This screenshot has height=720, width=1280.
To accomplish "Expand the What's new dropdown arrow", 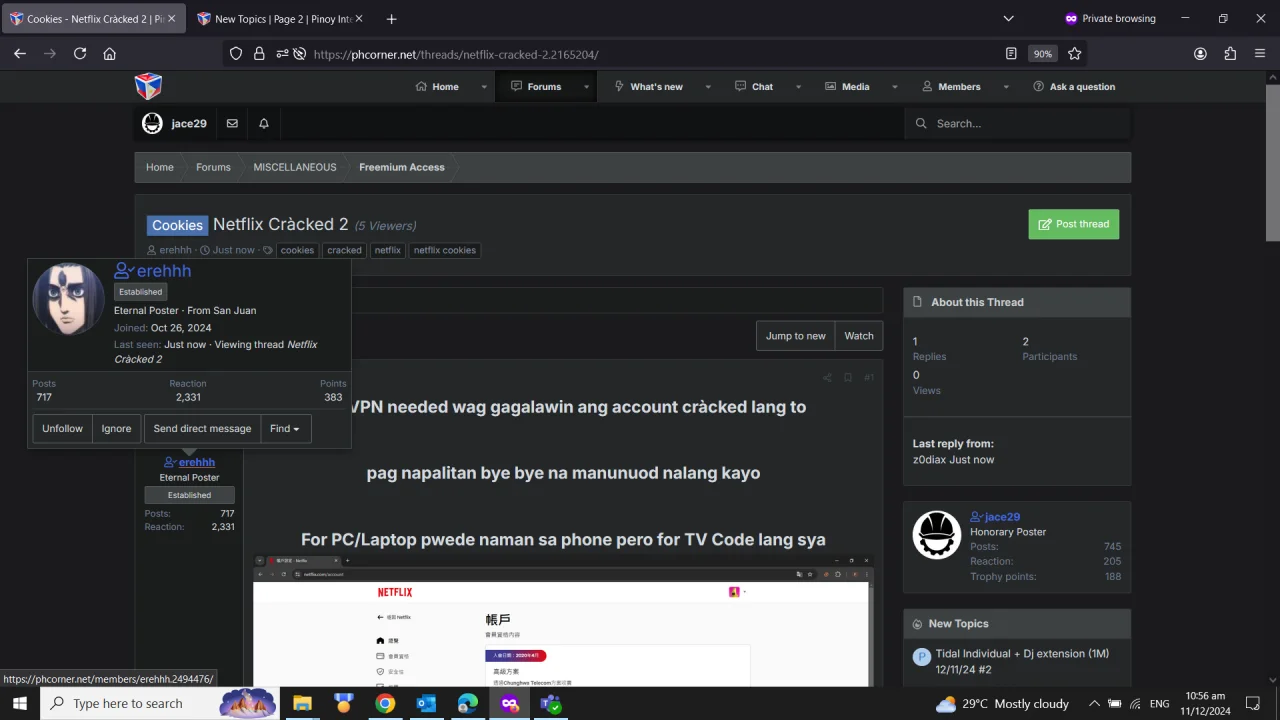I will tap(708, 87).
